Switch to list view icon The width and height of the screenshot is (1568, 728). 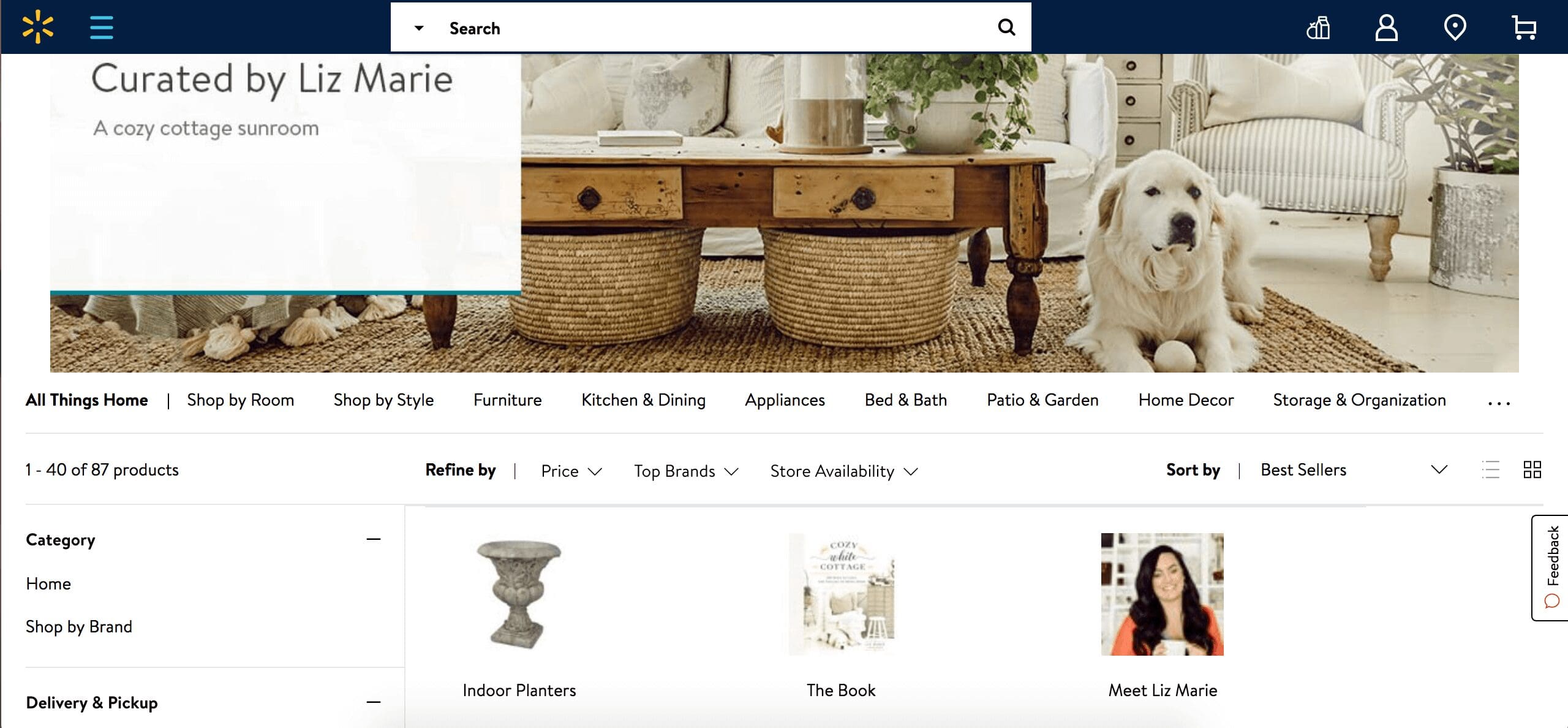click(x=1491, y=470)
